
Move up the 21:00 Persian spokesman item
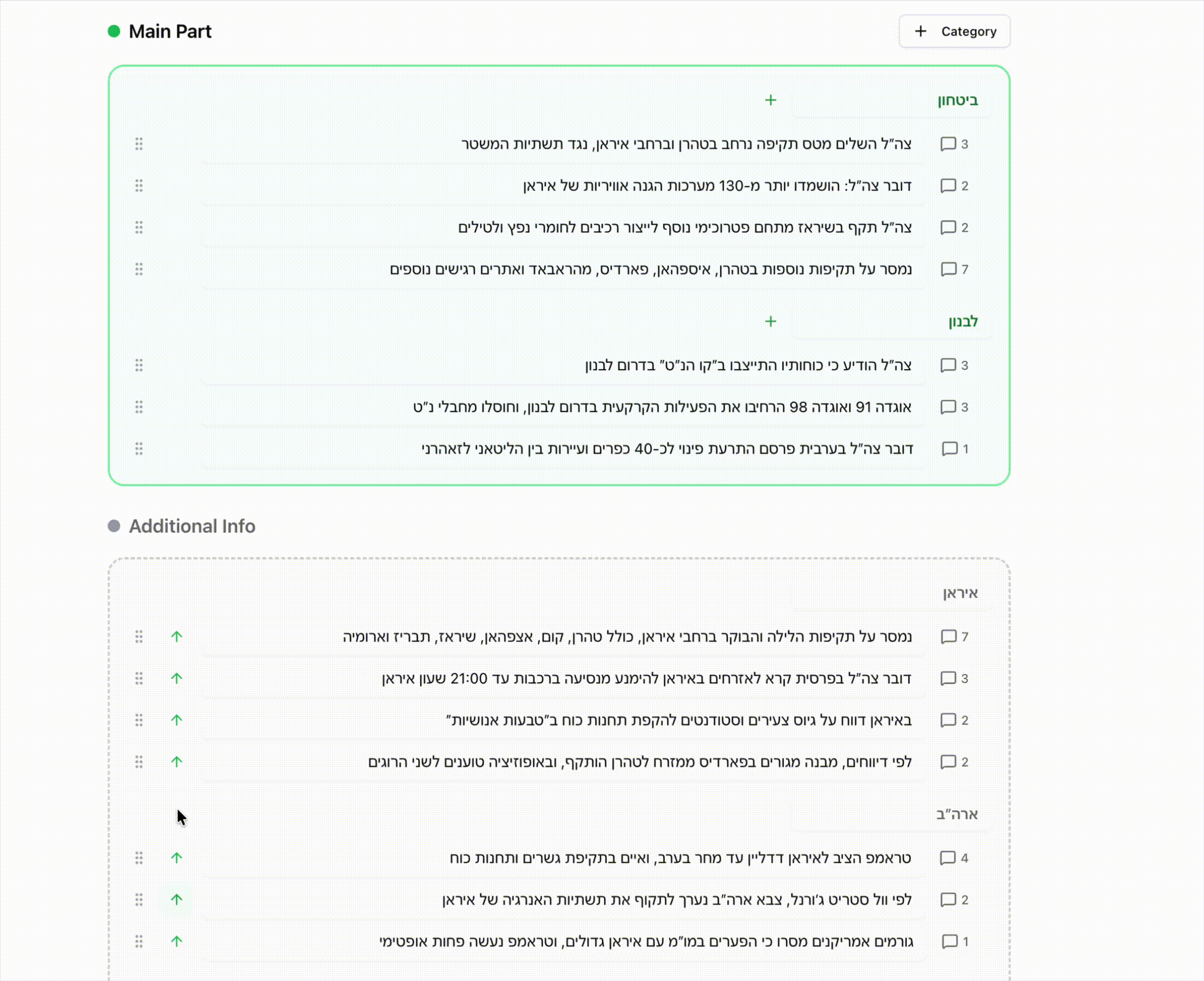pos(176,678)
